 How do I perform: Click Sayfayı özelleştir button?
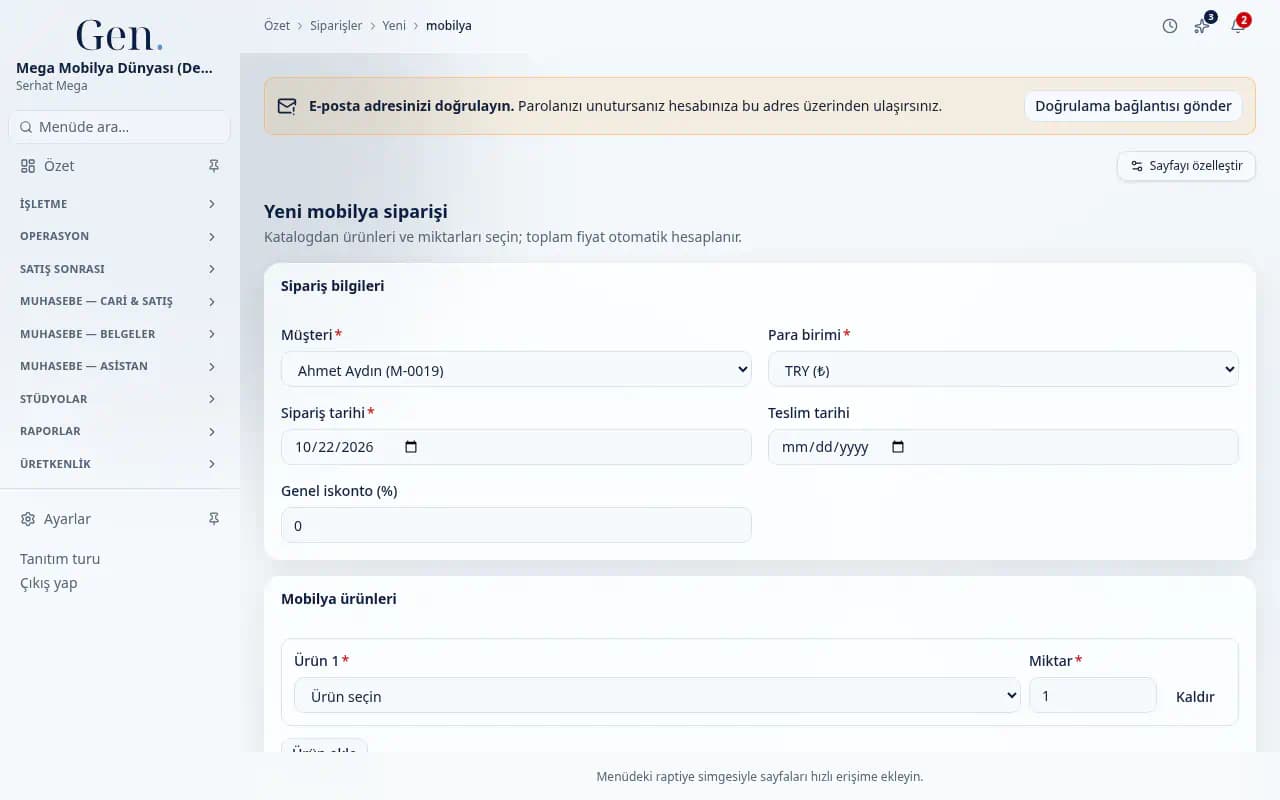(1186, 166)
